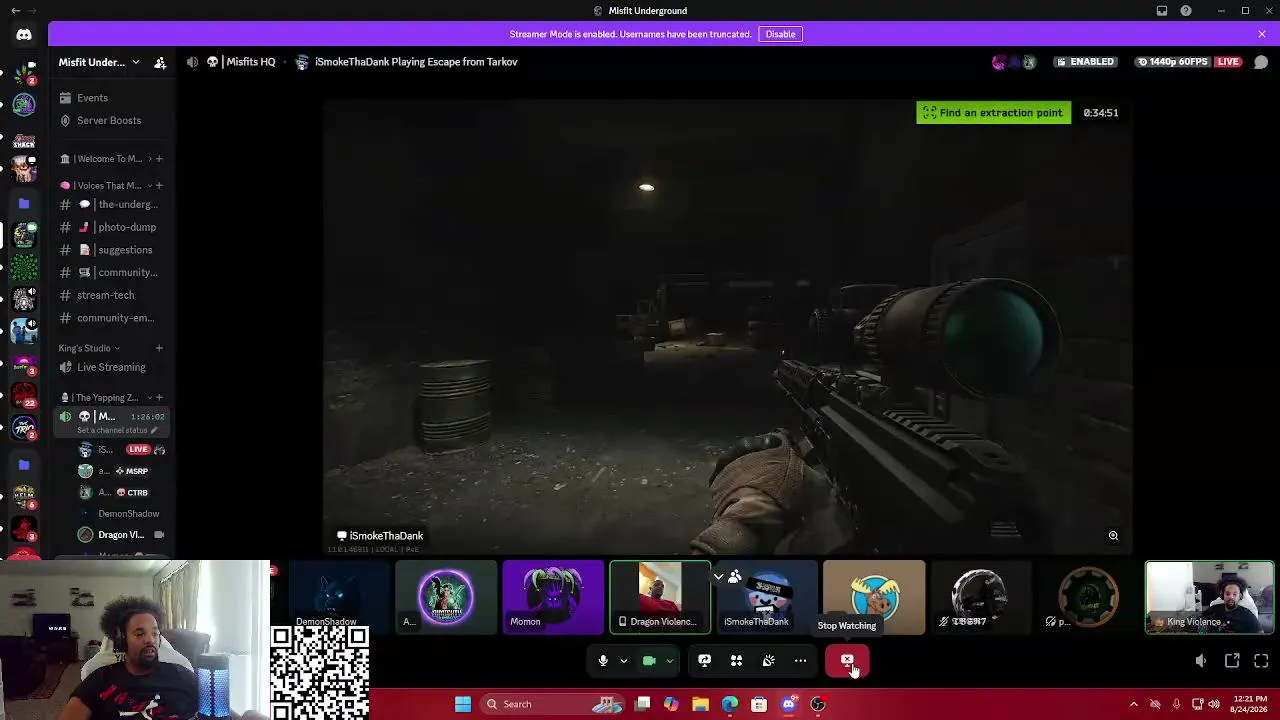Image resolution: width=1280 pixels, height=720 pixels.
Task: Open the chat bubble icon in header
Action: (x=1261, y=62)
